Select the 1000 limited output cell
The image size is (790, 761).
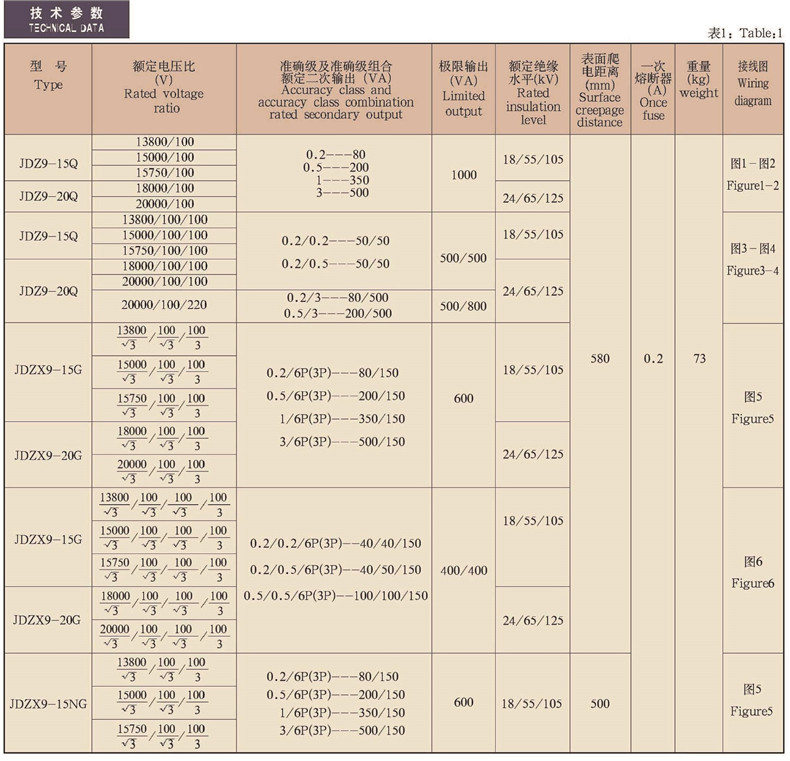pos(463,174)
